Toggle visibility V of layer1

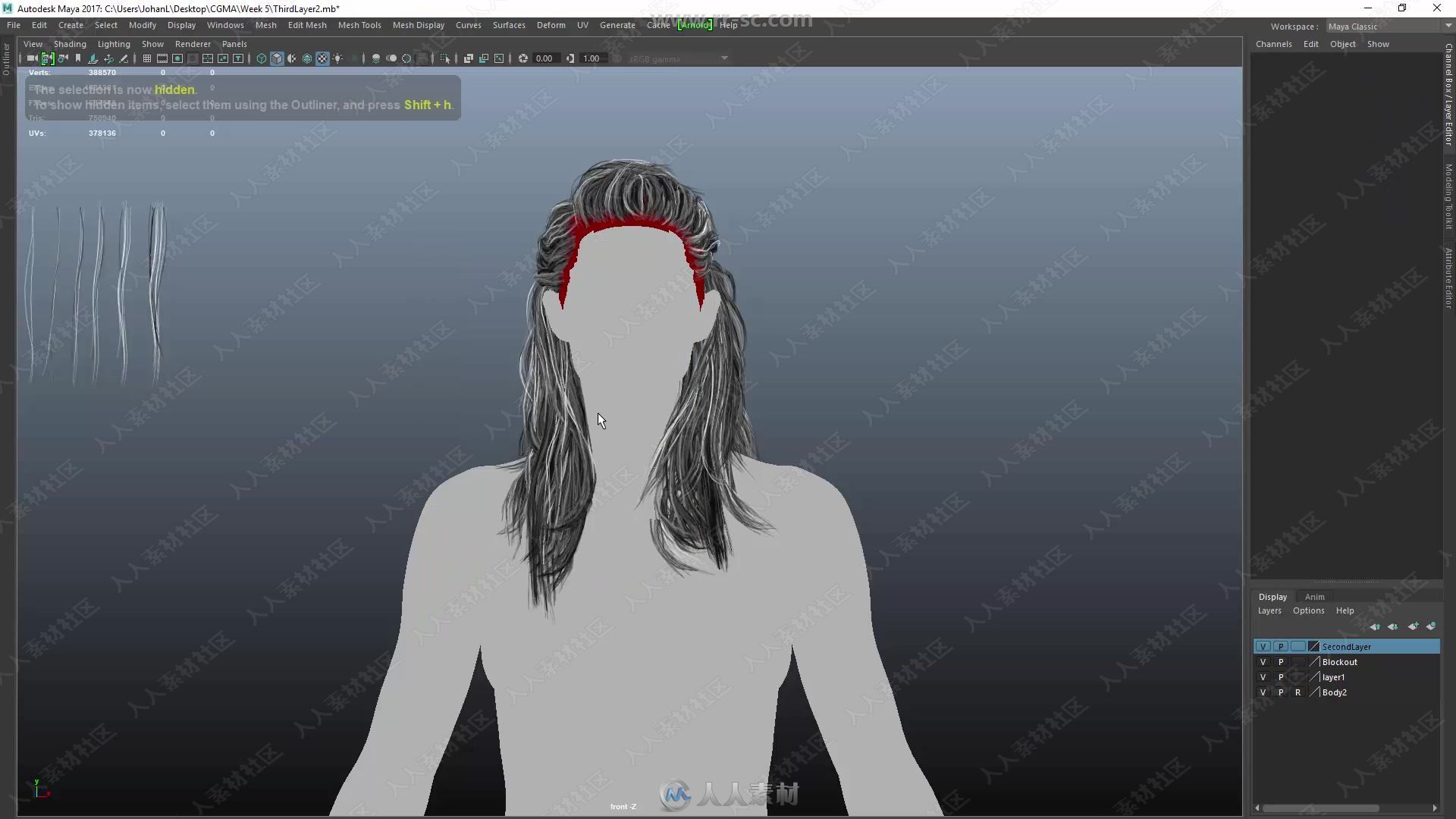1263,677
